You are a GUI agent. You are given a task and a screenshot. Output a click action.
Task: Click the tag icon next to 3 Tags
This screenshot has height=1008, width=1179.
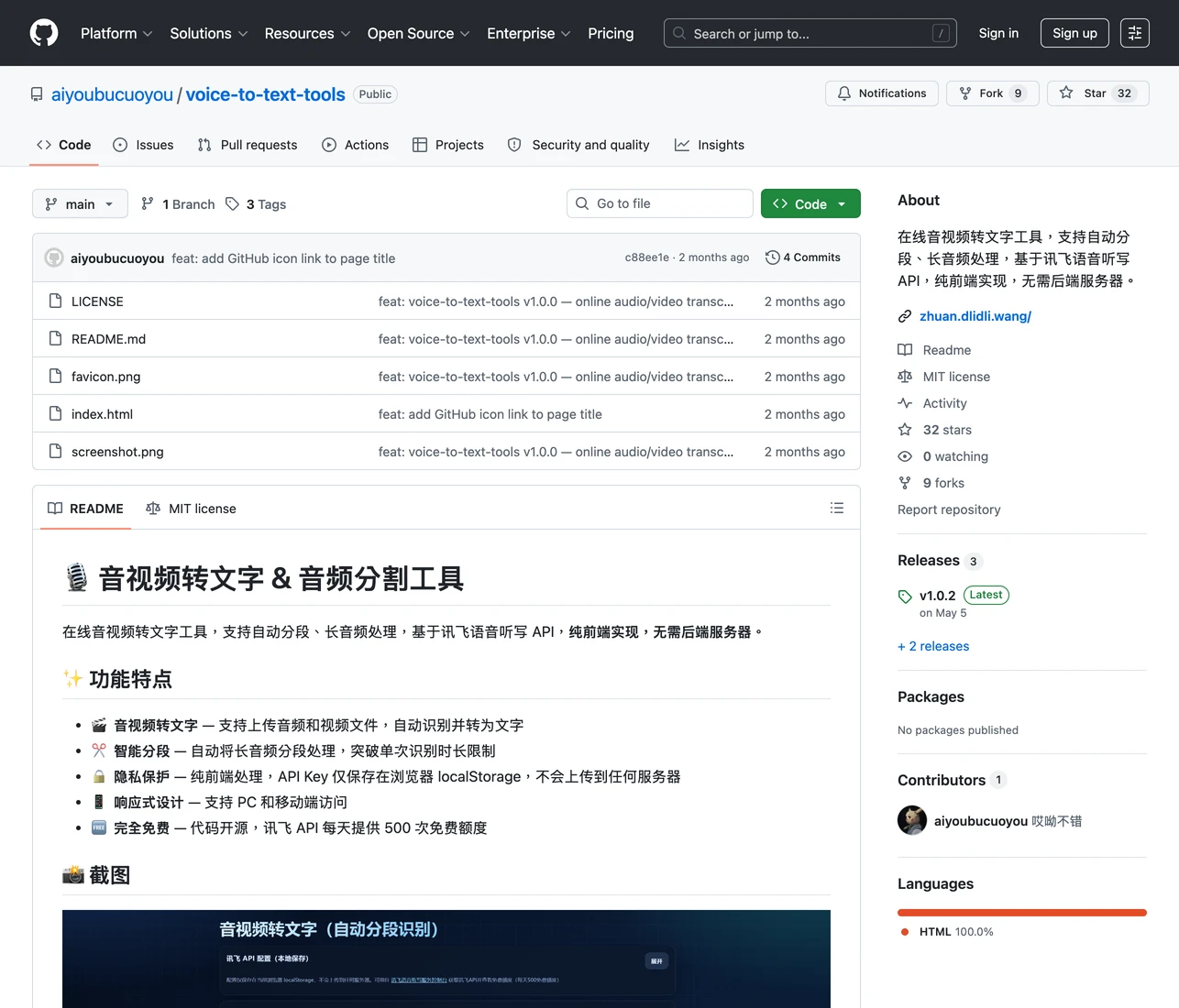tap(232, 203)
